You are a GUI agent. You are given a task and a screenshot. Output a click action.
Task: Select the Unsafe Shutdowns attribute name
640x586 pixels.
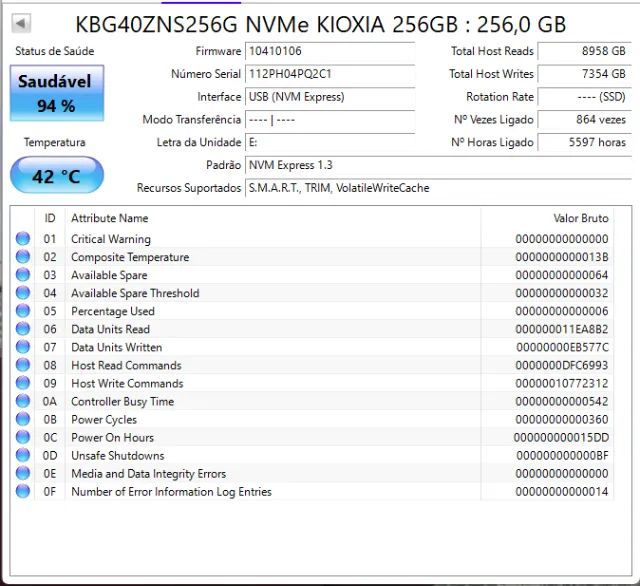pyautogui.click(x=118, y=455)
